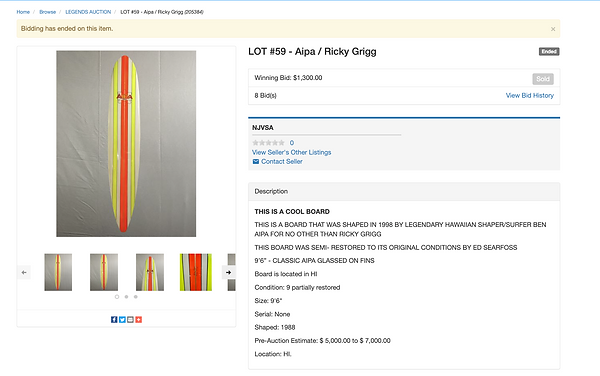Go to previous thumbnails with left arrow
The height and width of the screenshot is (376, 600).
[x=24, y=272]
